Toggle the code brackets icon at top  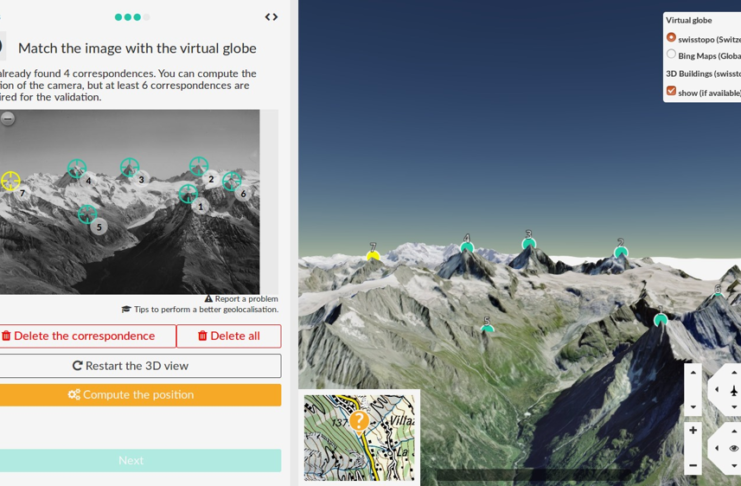point(271,17)
